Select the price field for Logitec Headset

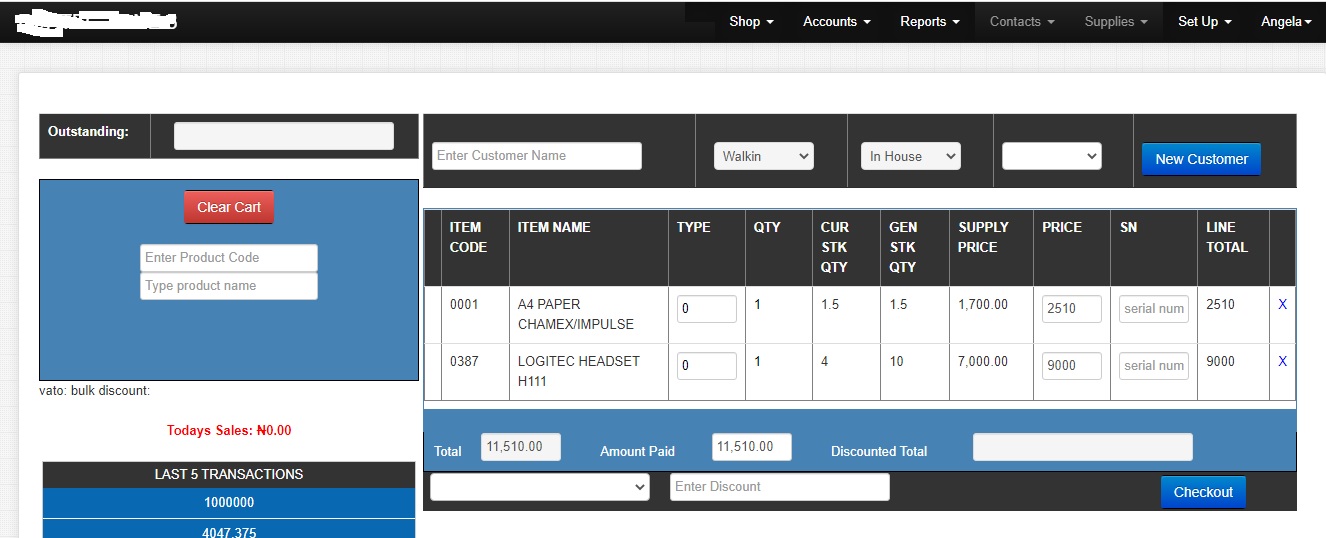(x=1071, y=366)
